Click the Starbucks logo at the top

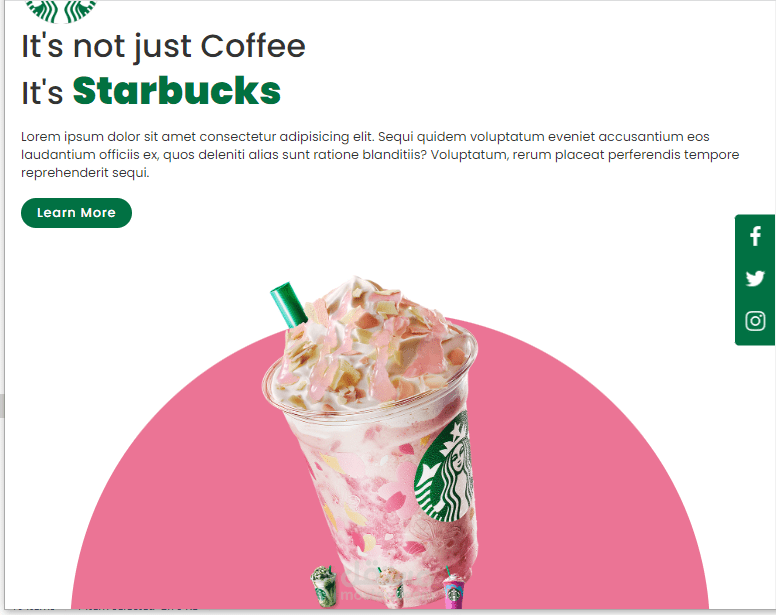61,11
